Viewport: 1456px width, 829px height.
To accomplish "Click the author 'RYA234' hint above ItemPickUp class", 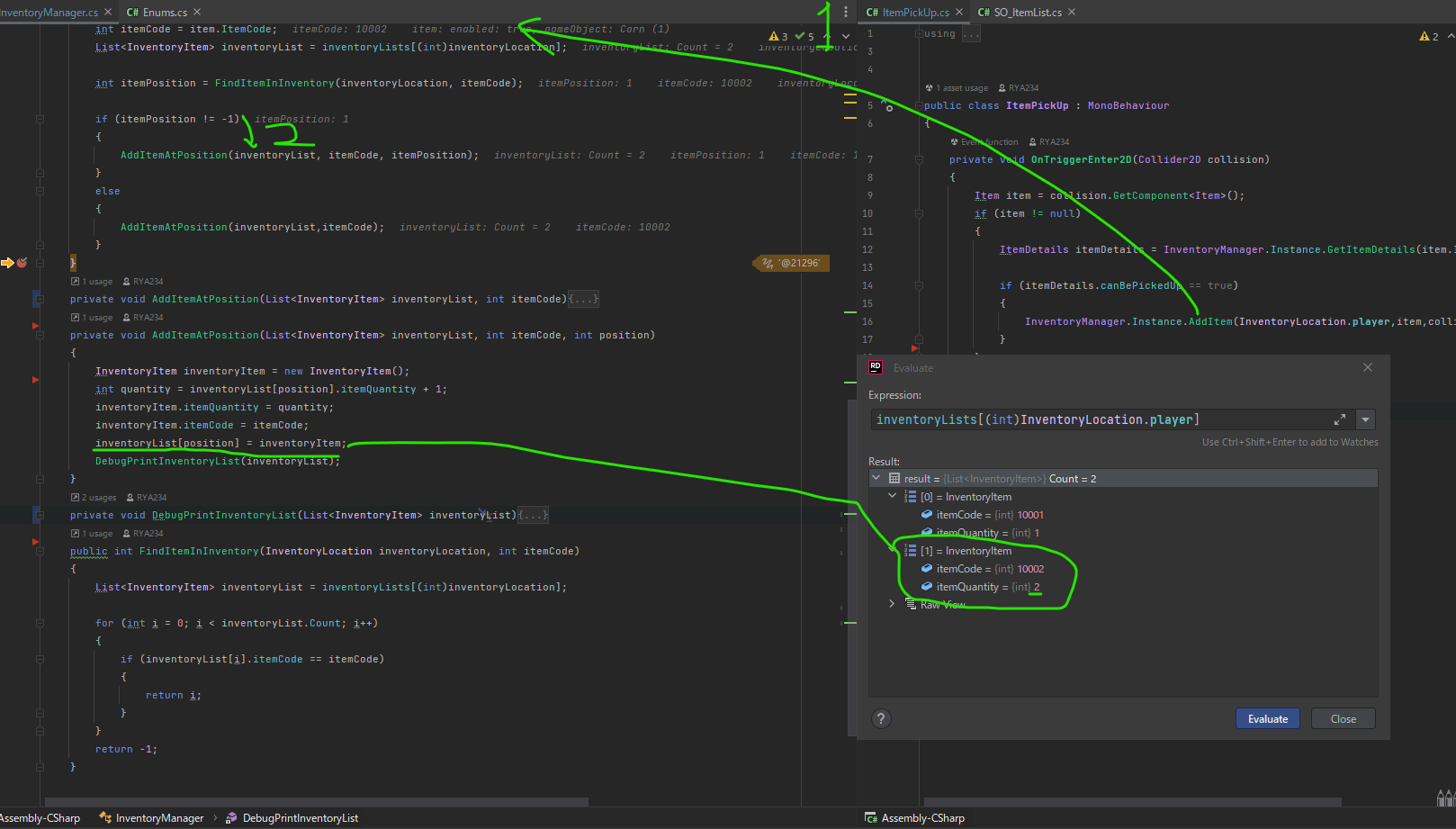I will pyautogui.click(x=1019, y=88).
